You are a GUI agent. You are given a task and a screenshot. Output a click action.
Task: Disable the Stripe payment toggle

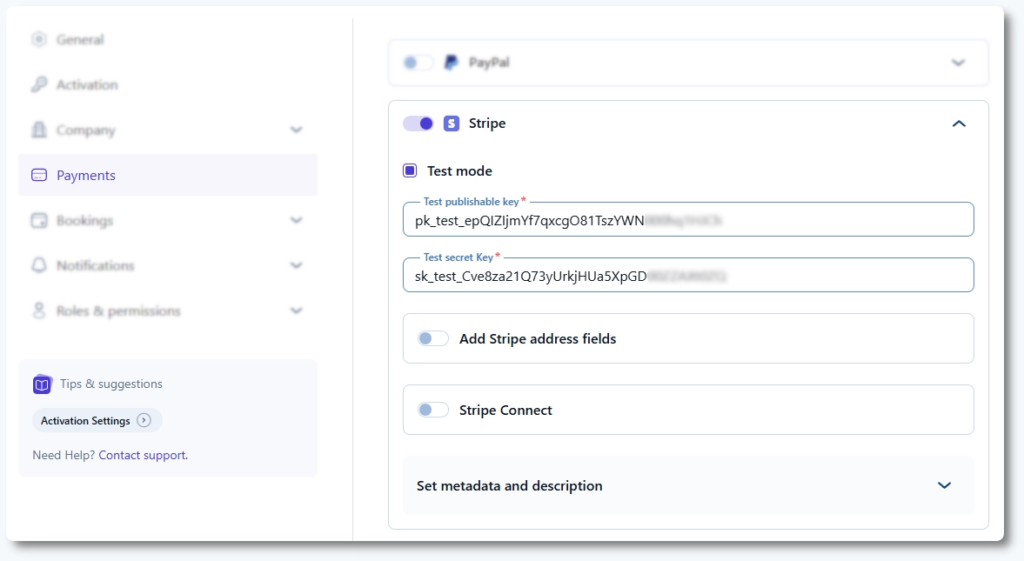point(418,124)
